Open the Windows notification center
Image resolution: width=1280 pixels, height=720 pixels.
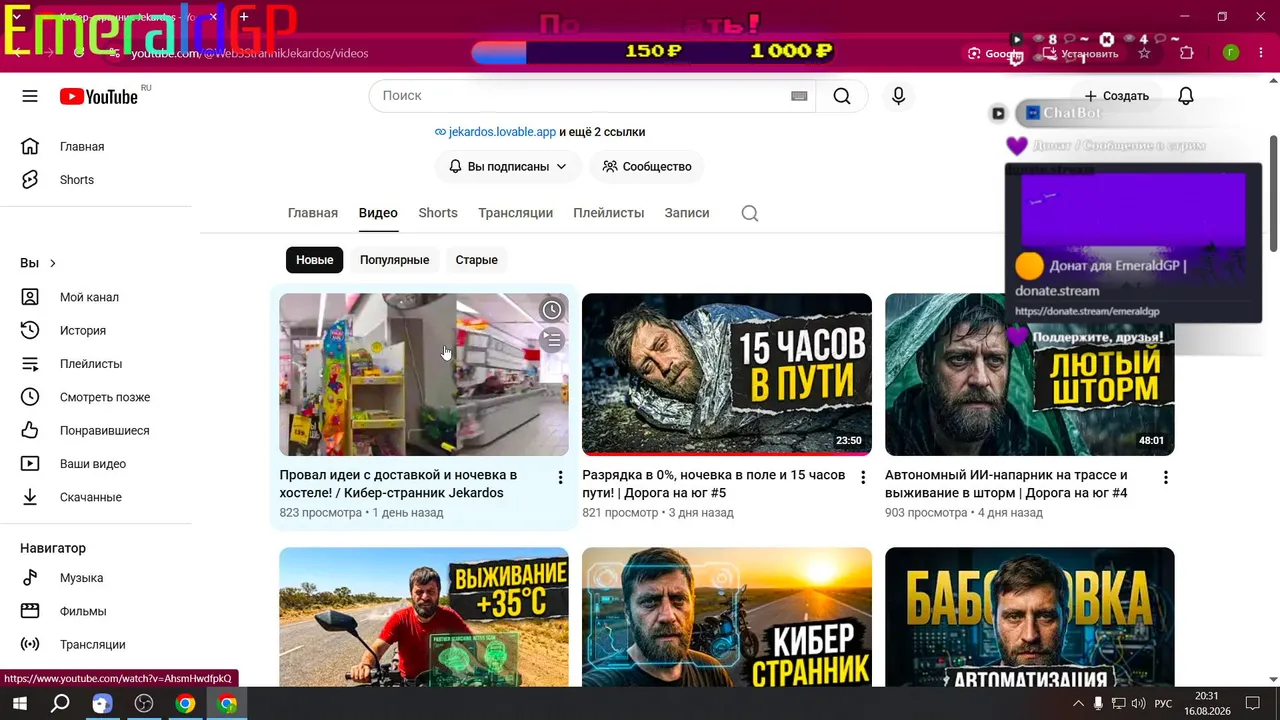pyautogui.click(x=1252, y=704)
